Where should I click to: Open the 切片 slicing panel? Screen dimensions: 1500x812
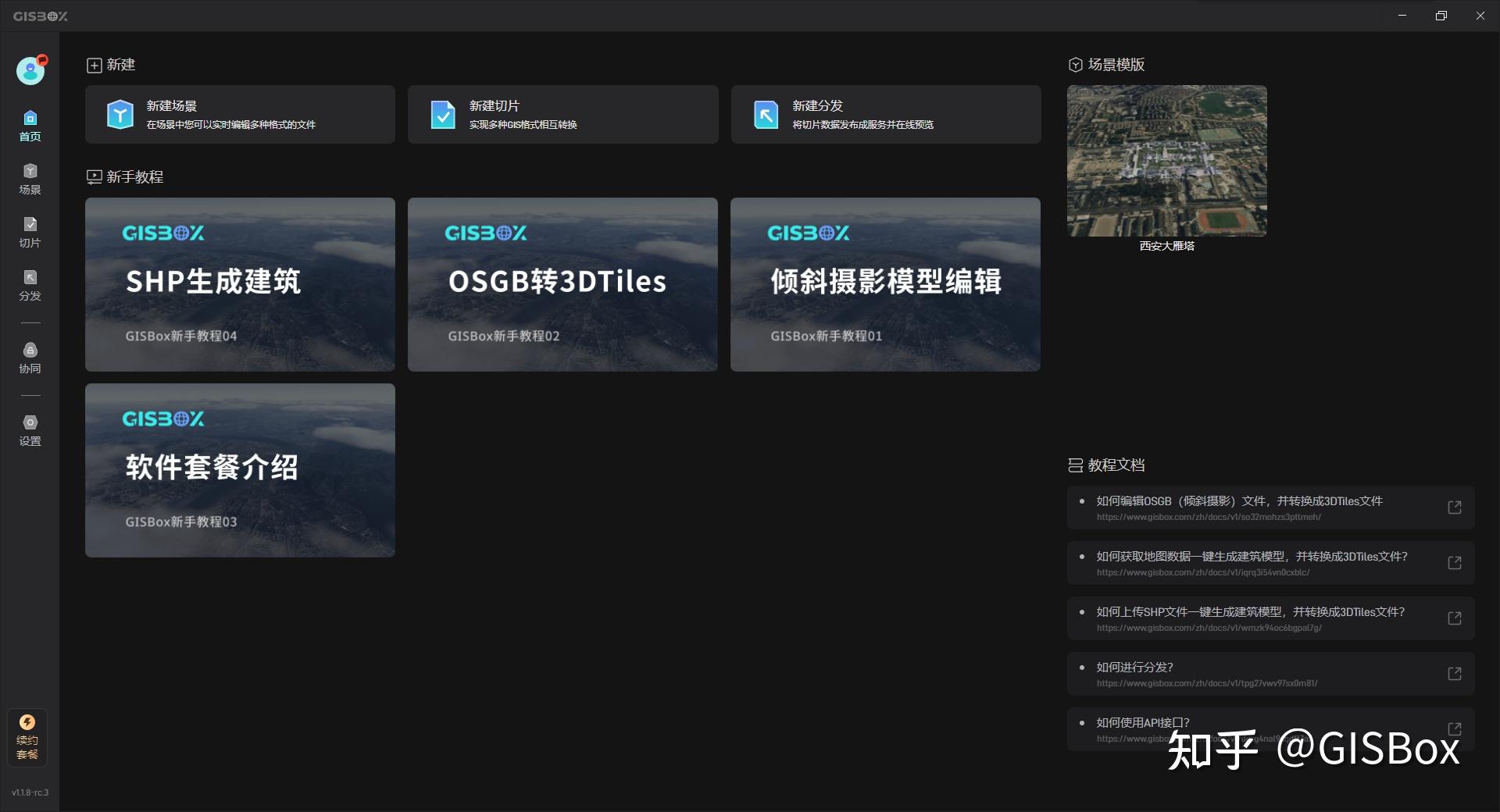(x=30, y=232)
